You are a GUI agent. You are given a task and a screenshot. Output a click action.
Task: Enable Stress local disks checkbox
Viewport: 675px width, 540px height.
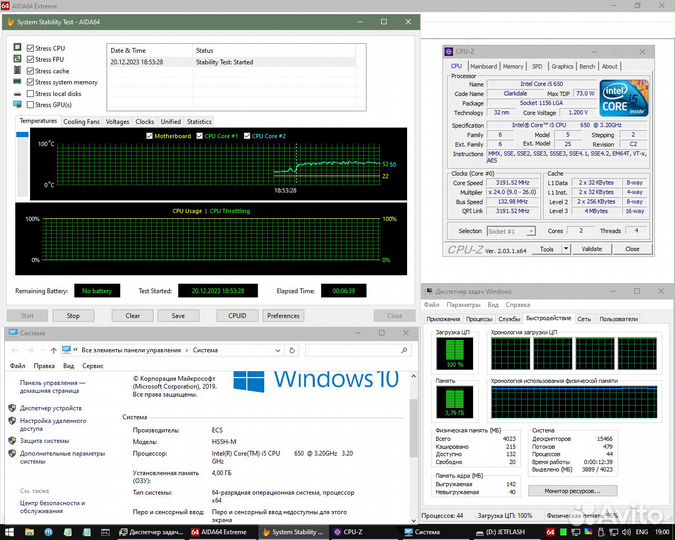[30, 93]
